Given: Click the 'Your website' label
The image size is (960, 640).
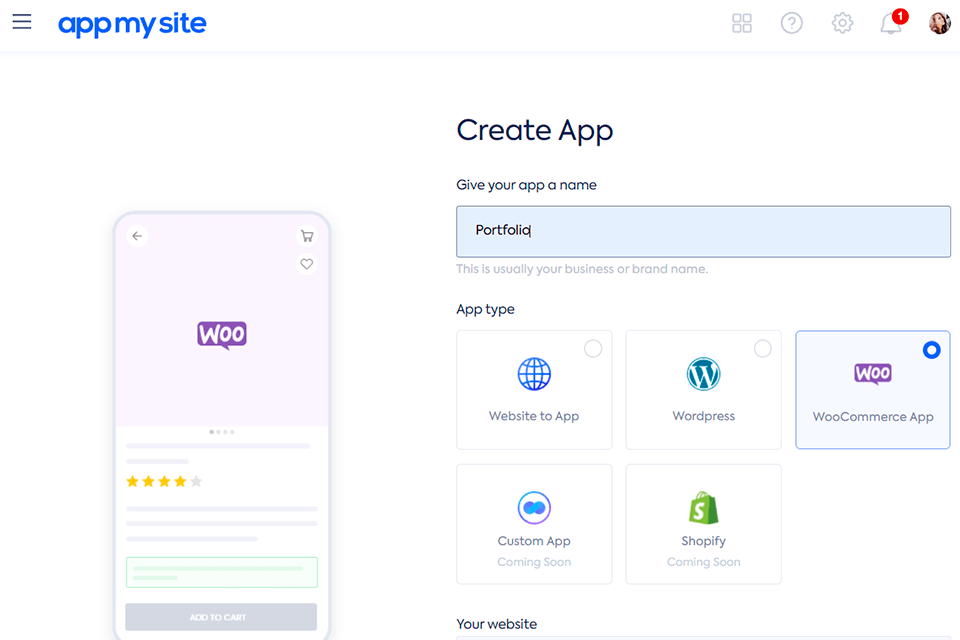Looking at the screenshot, I should pos(497,624).
